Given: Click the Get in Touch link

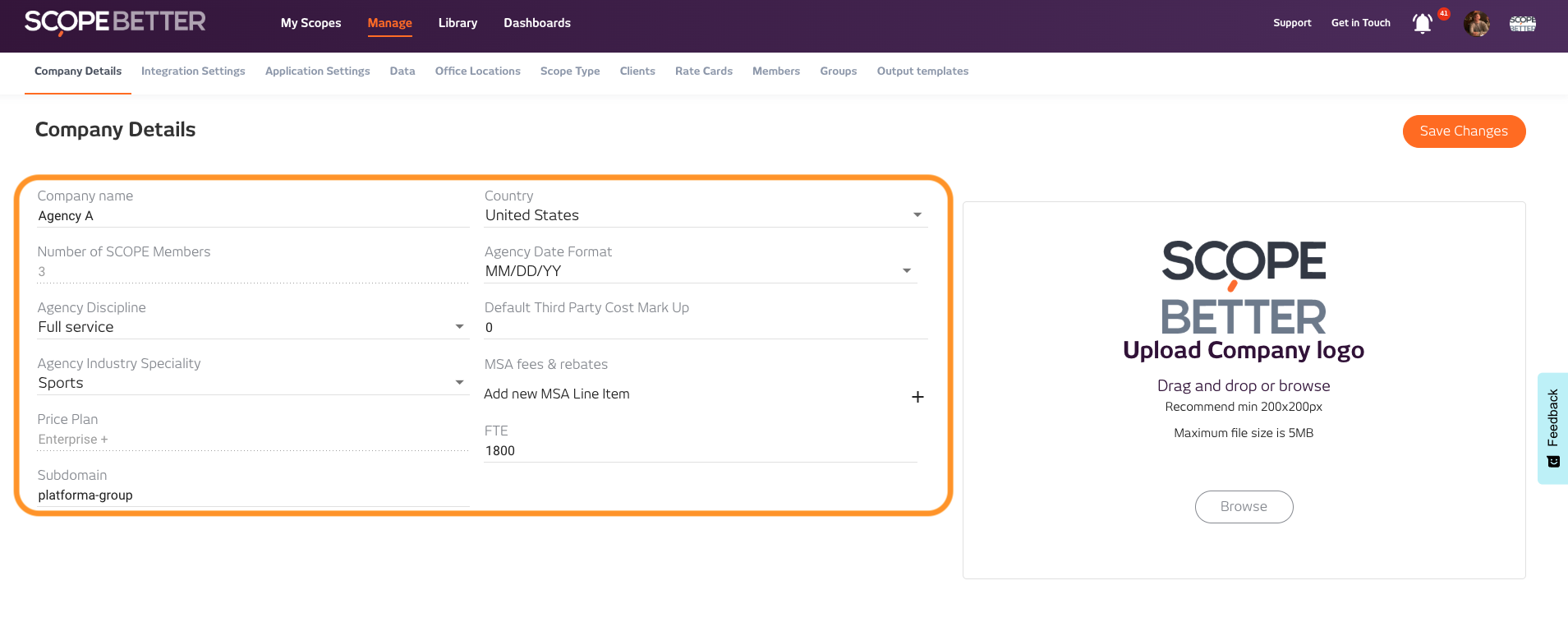Looking at the screenshot, I should click(x=1360, y=23).
